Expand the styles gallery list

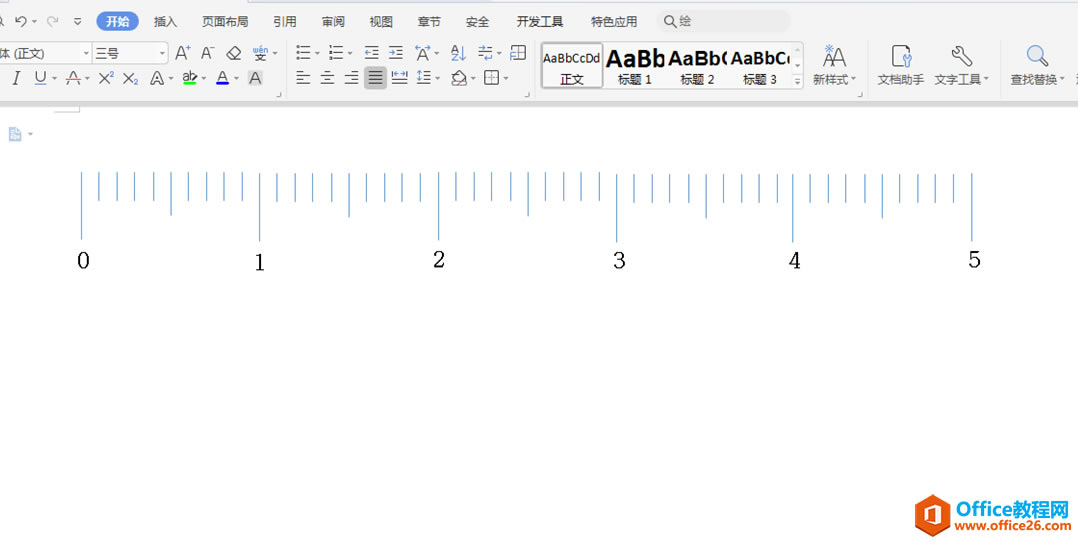coord(798,80)
